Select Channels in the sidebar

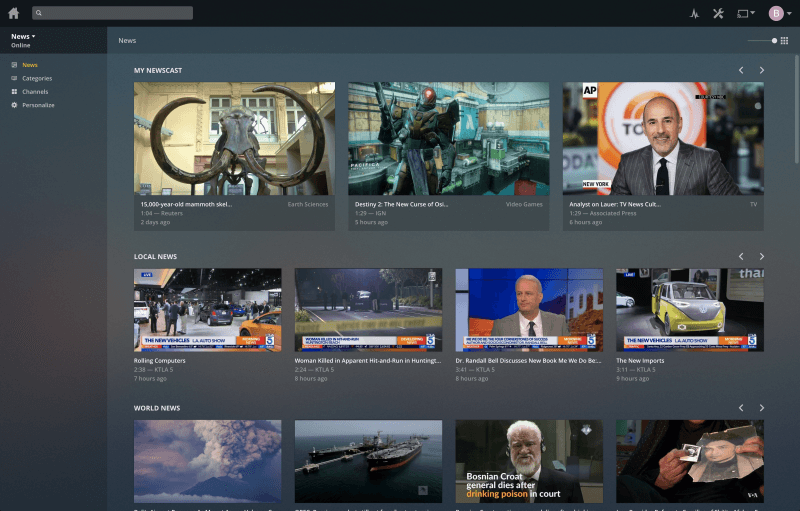[35, 91]
